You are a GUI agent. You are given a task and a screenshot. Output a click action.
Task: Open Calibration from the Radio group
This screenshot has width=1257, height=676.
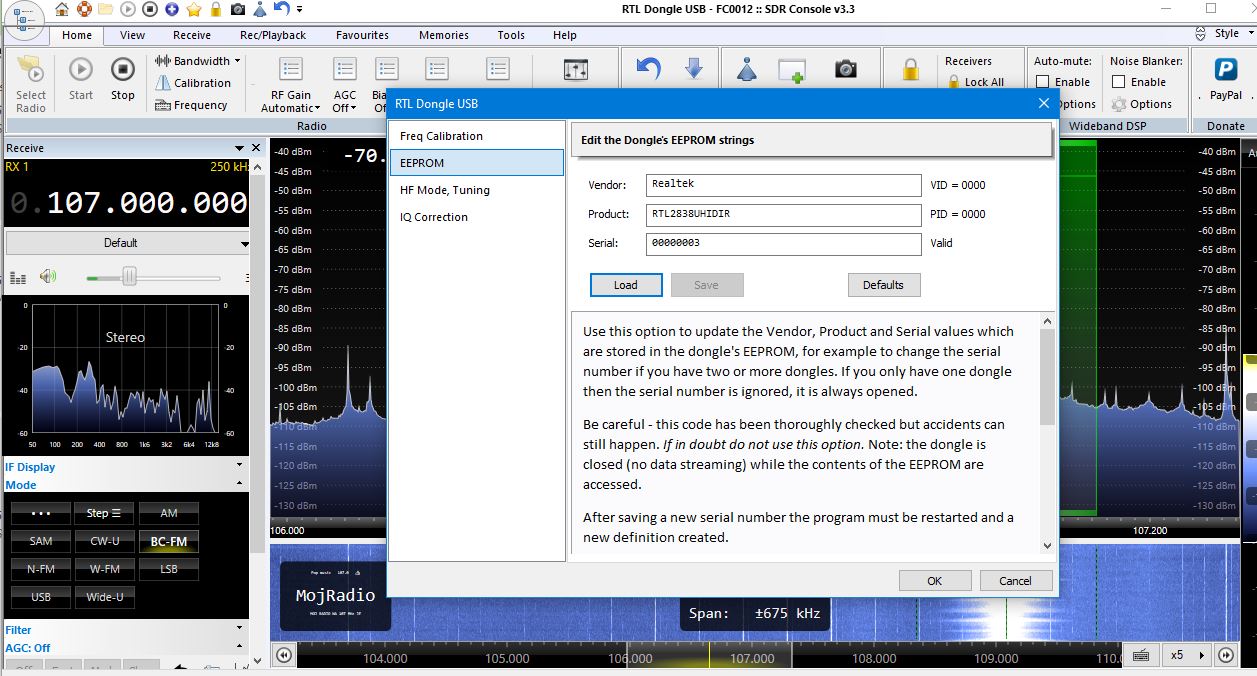[193, 83]
